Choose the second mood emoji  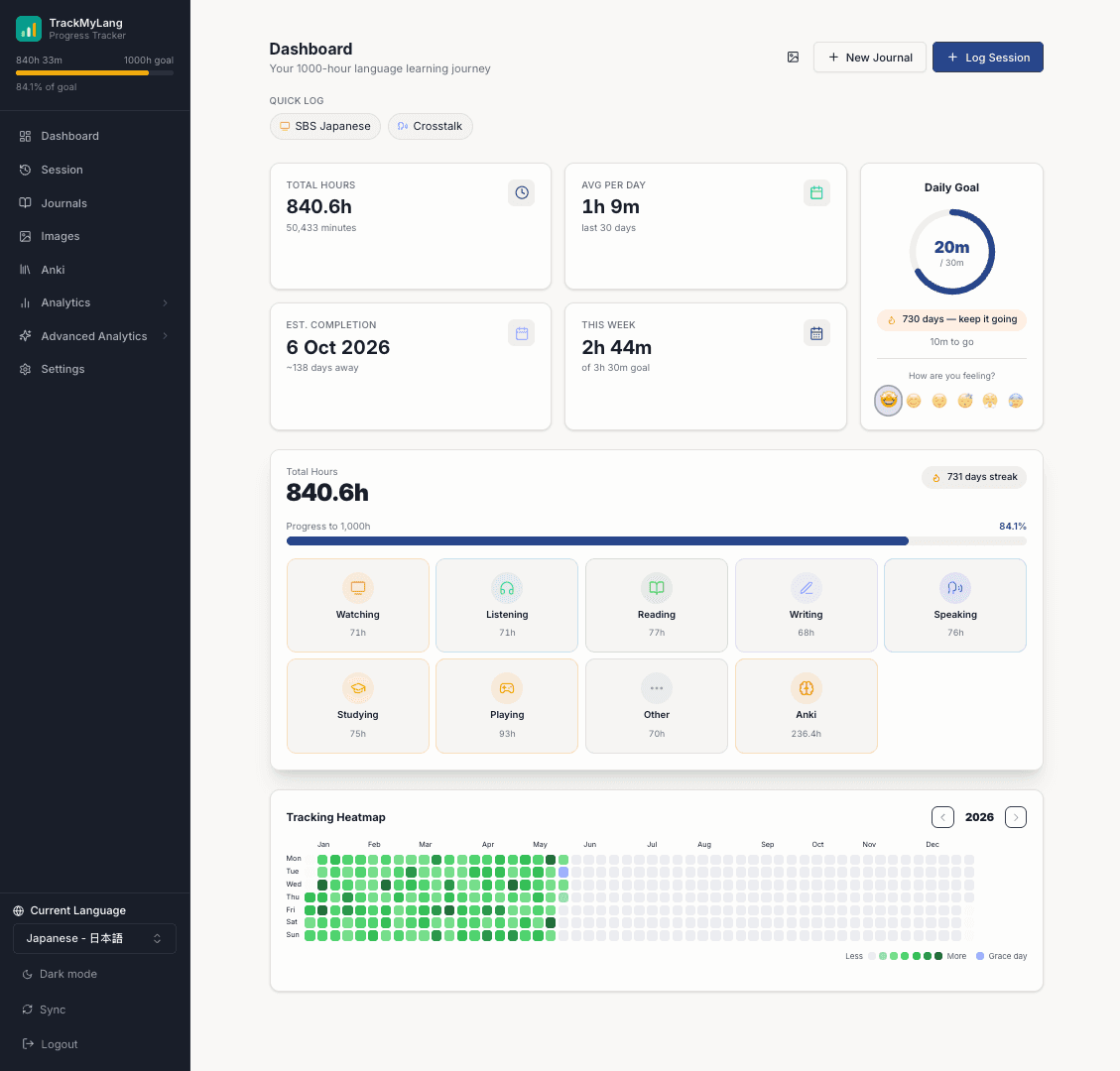(914, 401)
